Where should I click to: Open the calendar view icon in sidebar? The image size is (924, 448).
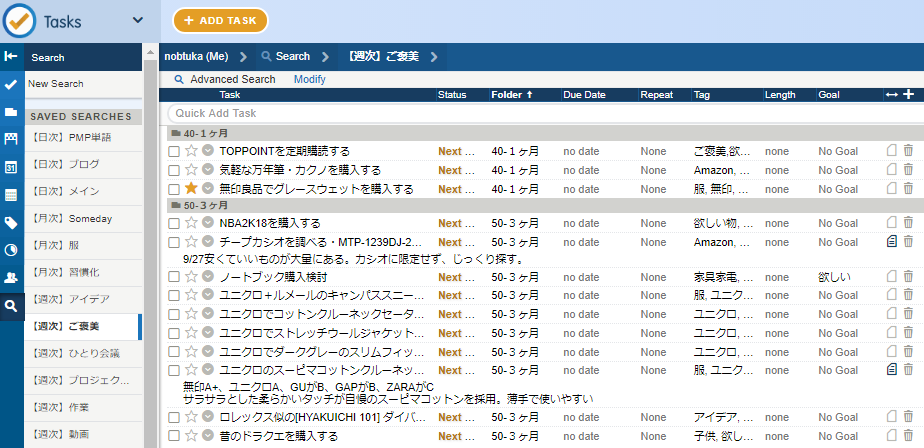coord(11,167)
